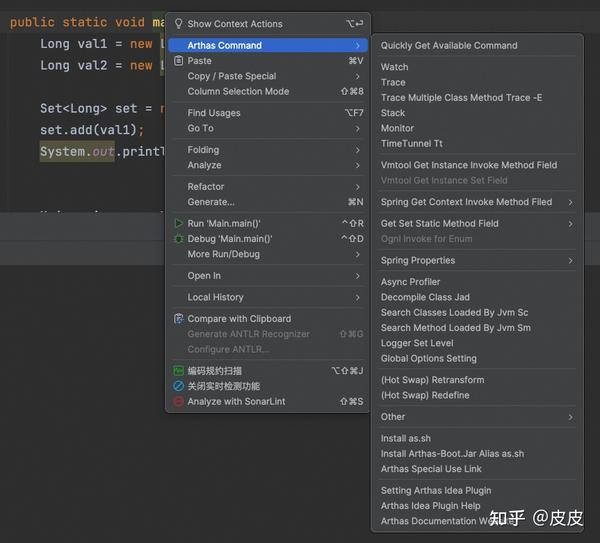
Task: Click the 关闭实时检测功能 blue icon
Action: (x=179, y=386)
